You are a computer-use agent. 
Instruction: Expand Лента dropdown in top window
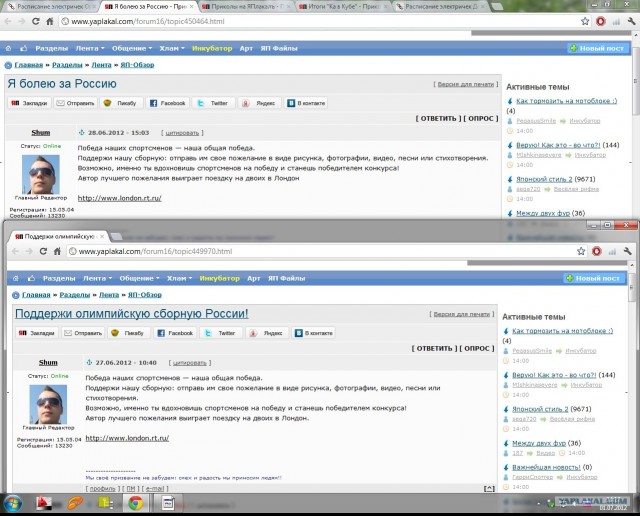pos(90,48)
